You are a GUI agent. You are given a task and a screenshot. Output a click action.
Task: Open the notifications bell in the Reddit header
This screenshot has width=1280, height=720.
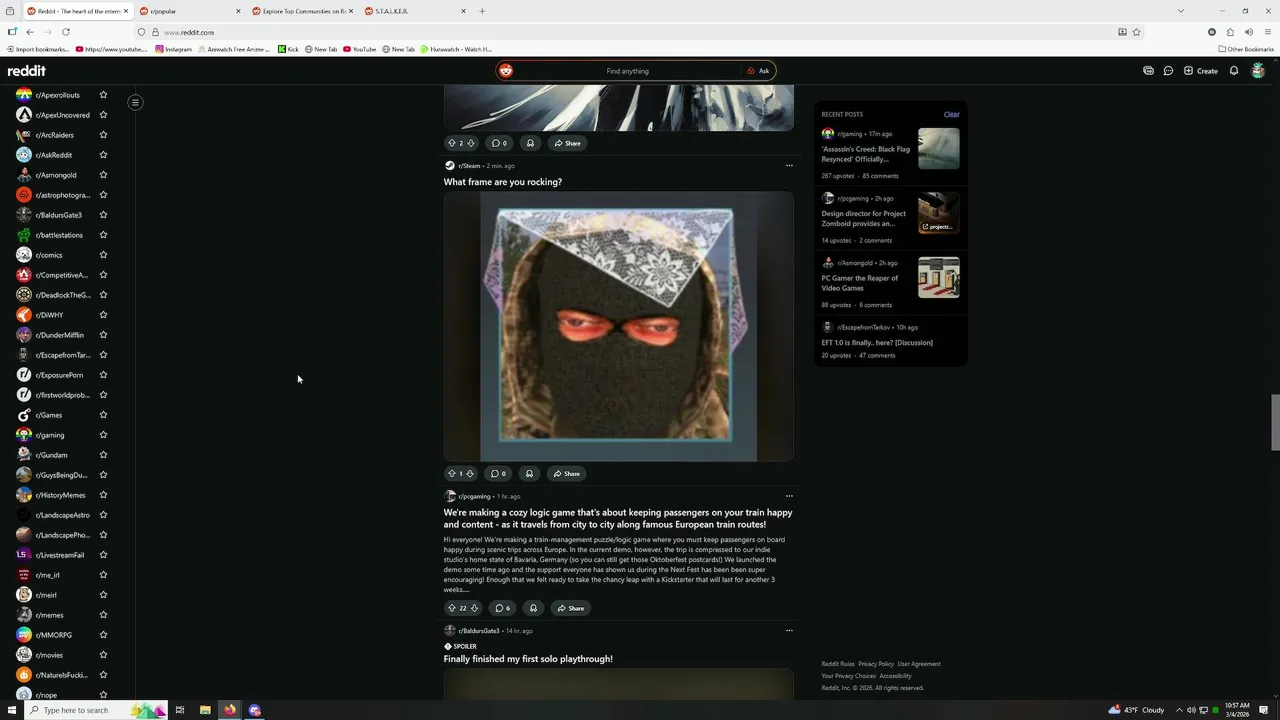click(x=1234, y=71)
